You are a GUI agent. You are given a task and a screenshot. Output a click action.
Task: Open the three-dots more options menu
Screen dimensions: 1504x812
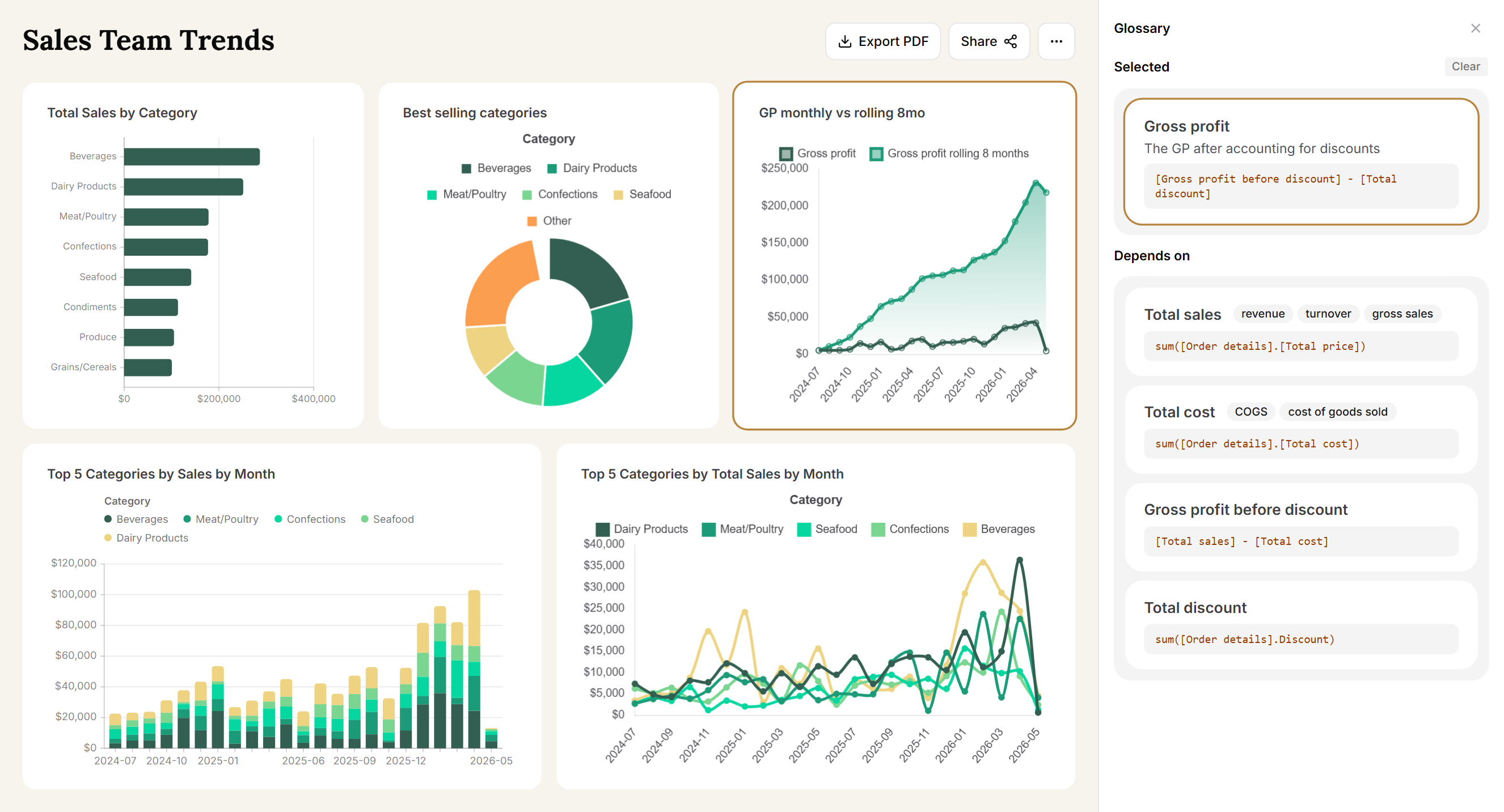(1055, 41)
